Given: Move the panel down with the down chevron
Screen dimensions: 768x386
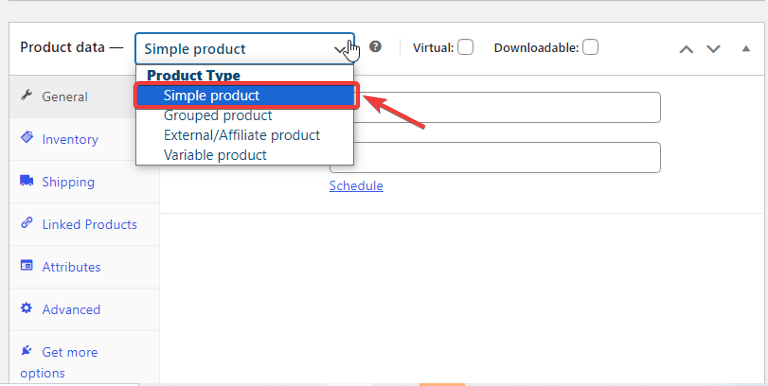Looking at the screenshot, I should point(713,49).
